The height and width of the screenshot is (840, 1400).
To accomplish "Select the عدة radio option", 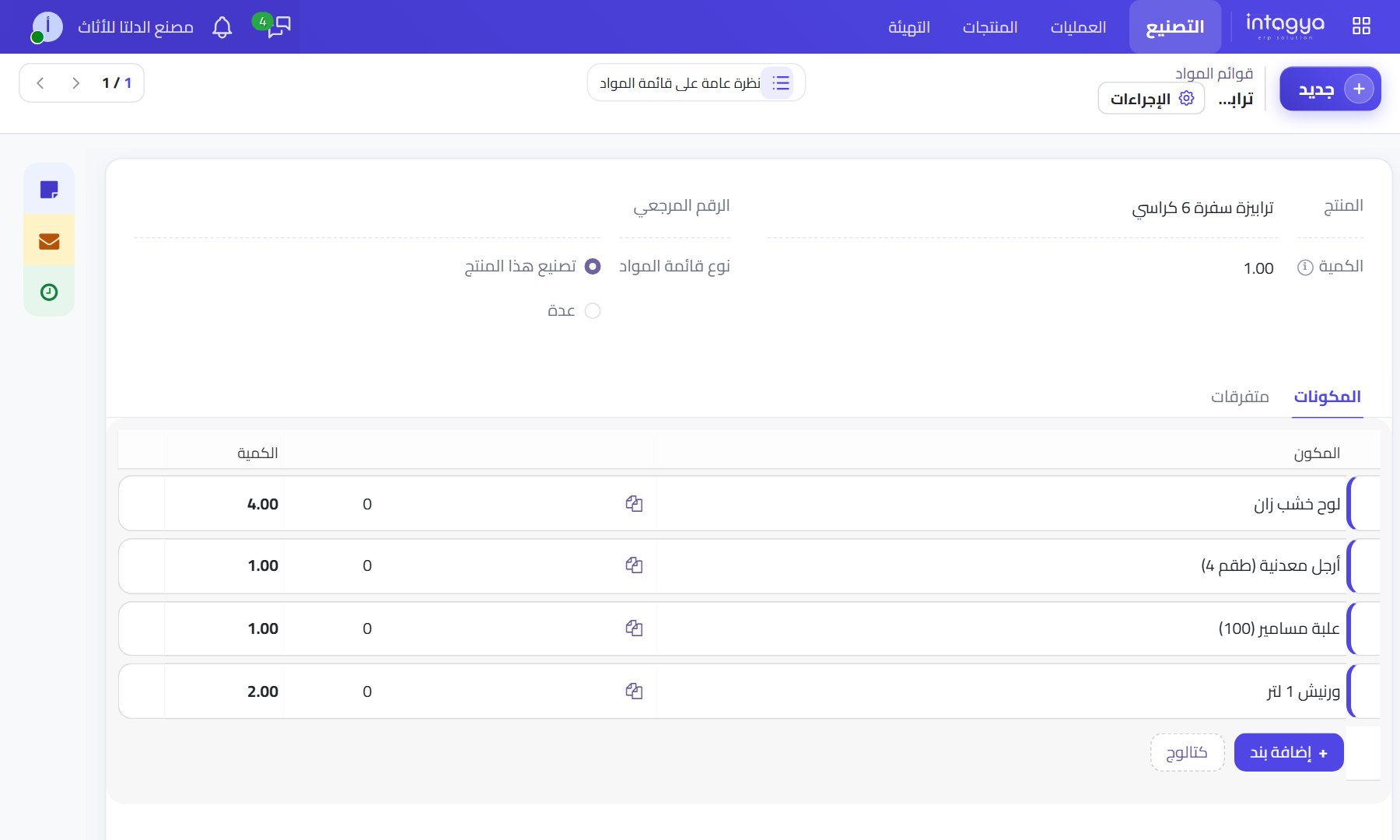I will [593, 311].
